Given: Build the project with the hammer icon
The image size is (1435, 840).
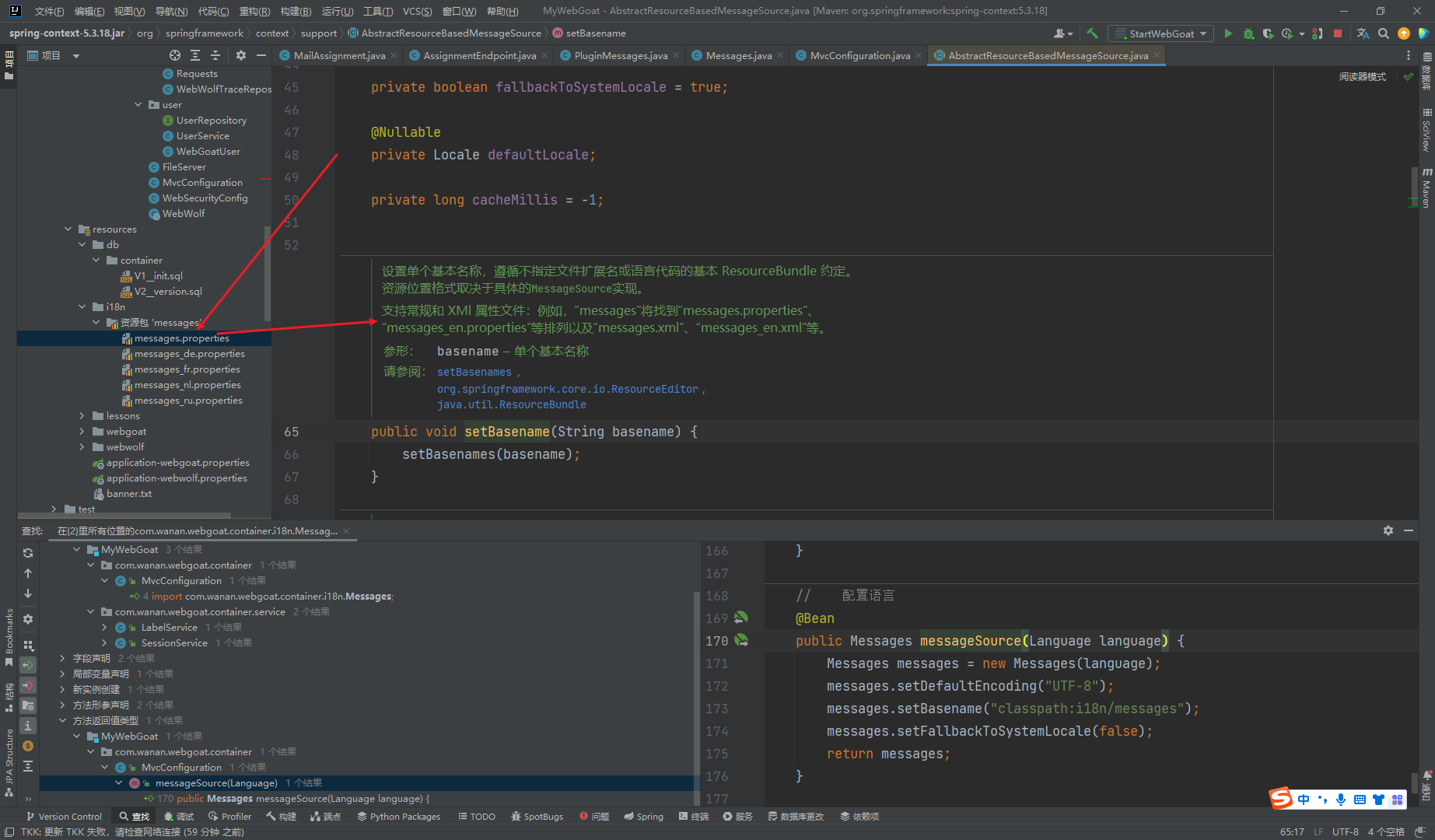Looking at the screenshot, I should click(x=1093, y=33).
